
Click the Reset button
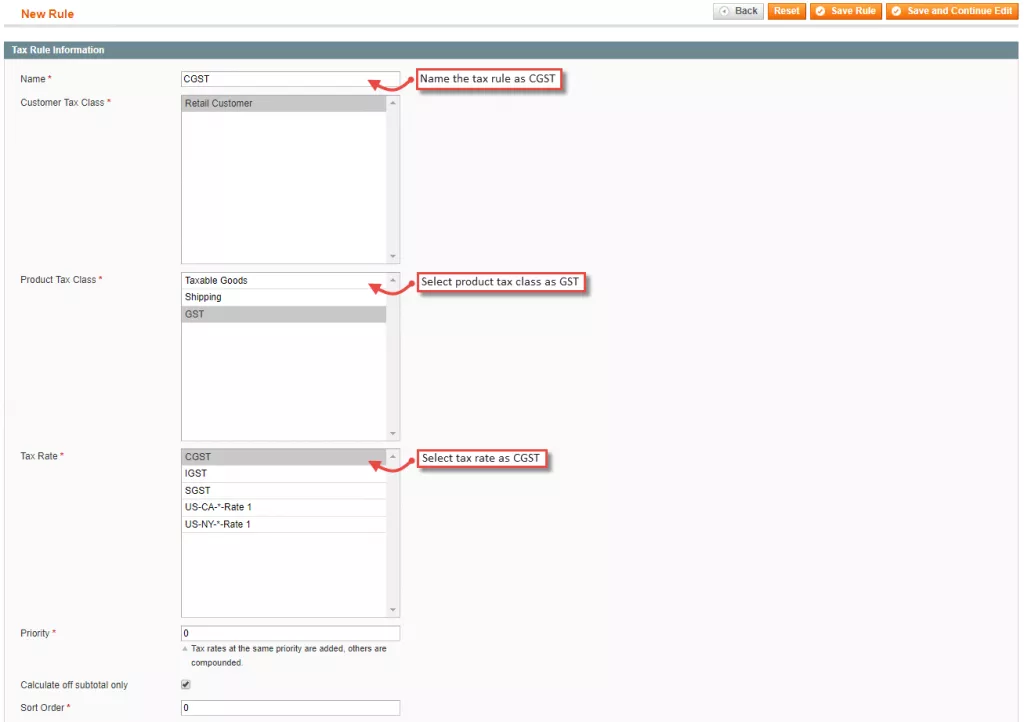[x=786, y=11]
